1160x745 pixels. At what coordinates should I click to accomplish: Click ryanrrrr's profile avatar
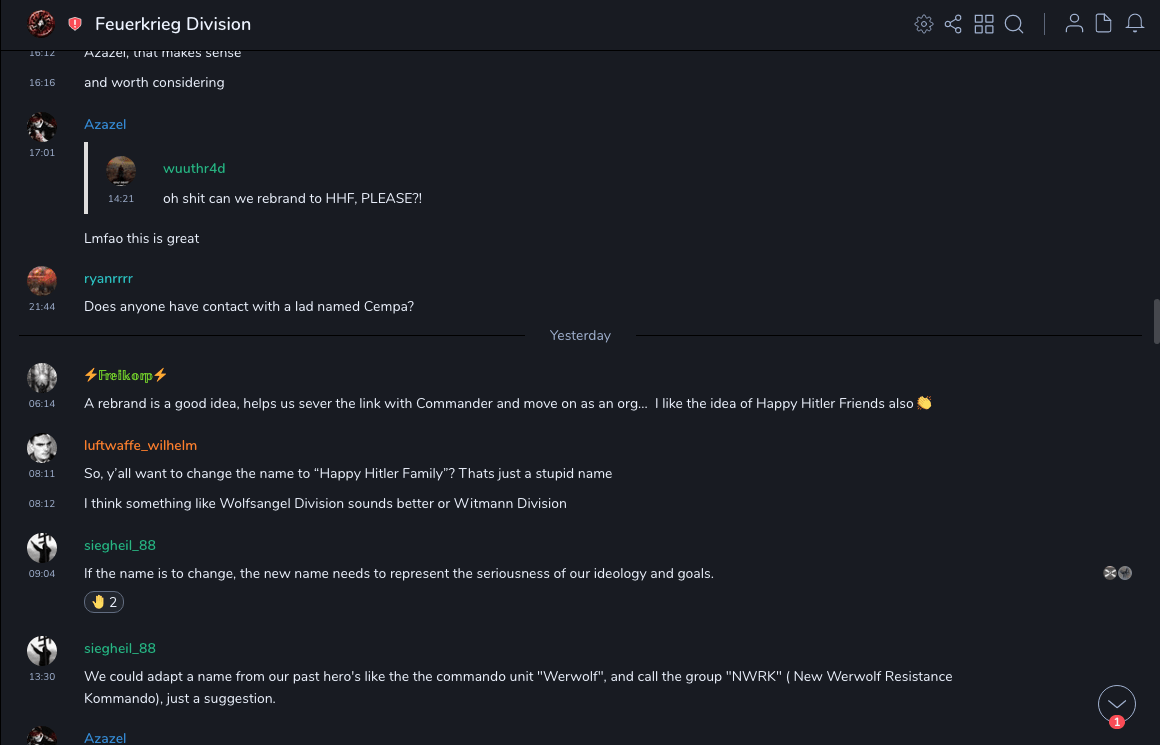(x=42, y=281)
